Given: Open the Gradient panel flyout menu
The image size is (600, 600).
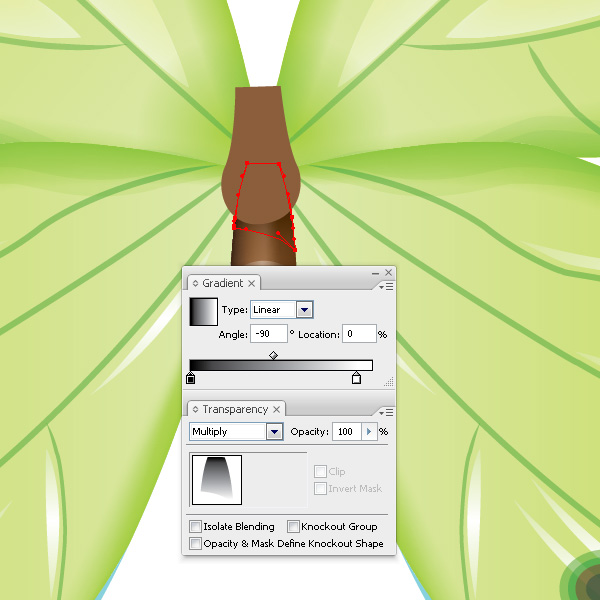Looking at the screenshot, I should (x=386, y=286).
